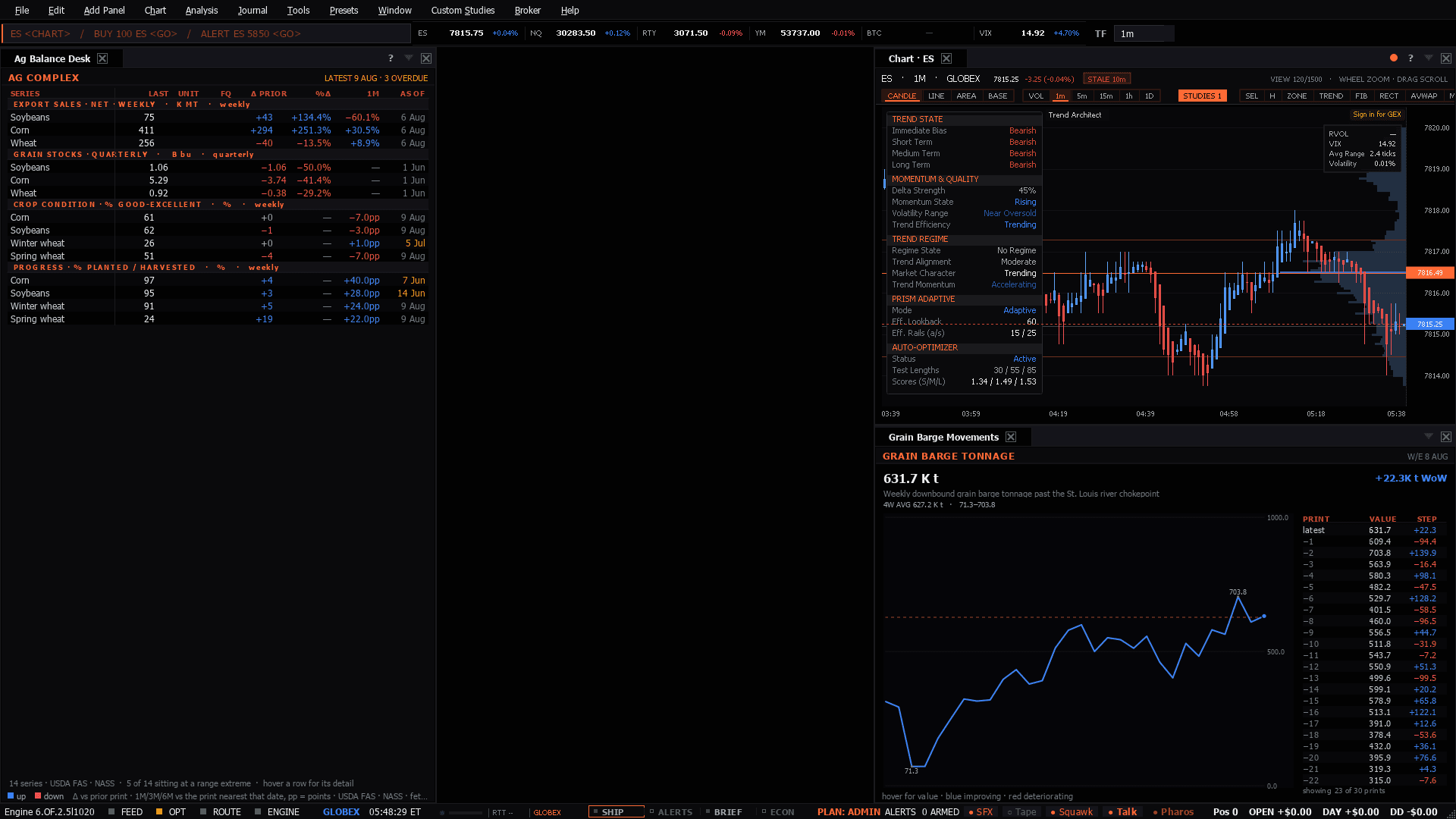Viewport: 1456px width, 819px height.
Task: Activate the FIB drawing tool
Action: [x=1361, y=96]
